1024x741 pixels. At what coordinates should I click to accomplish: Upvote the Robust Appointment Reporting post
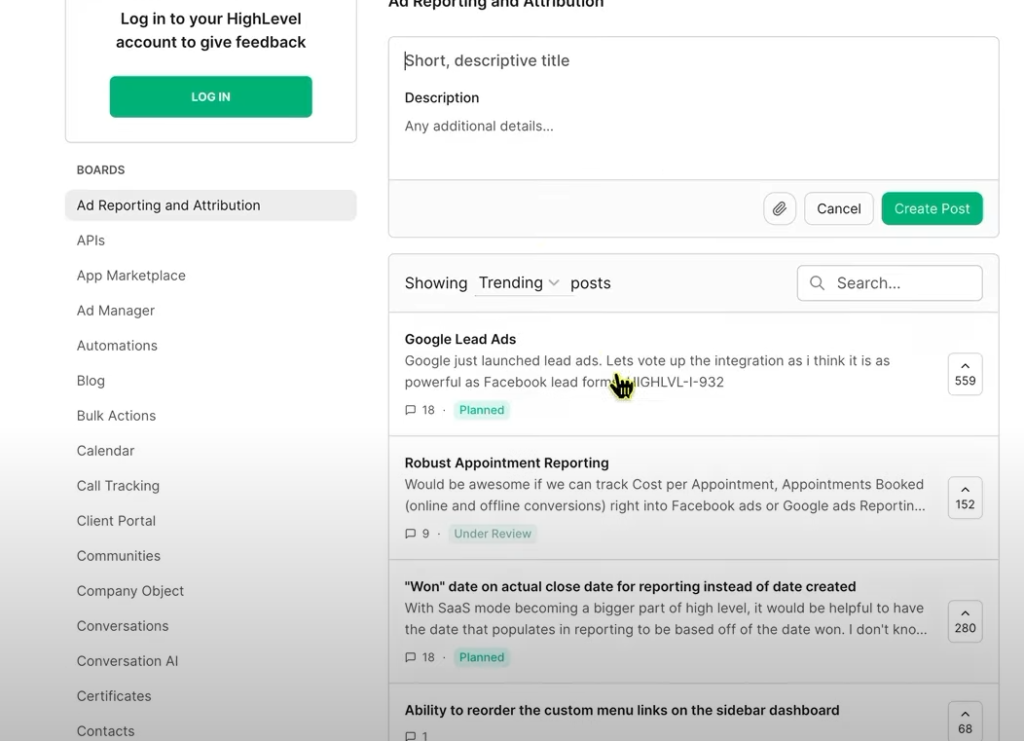coord(965,497)
